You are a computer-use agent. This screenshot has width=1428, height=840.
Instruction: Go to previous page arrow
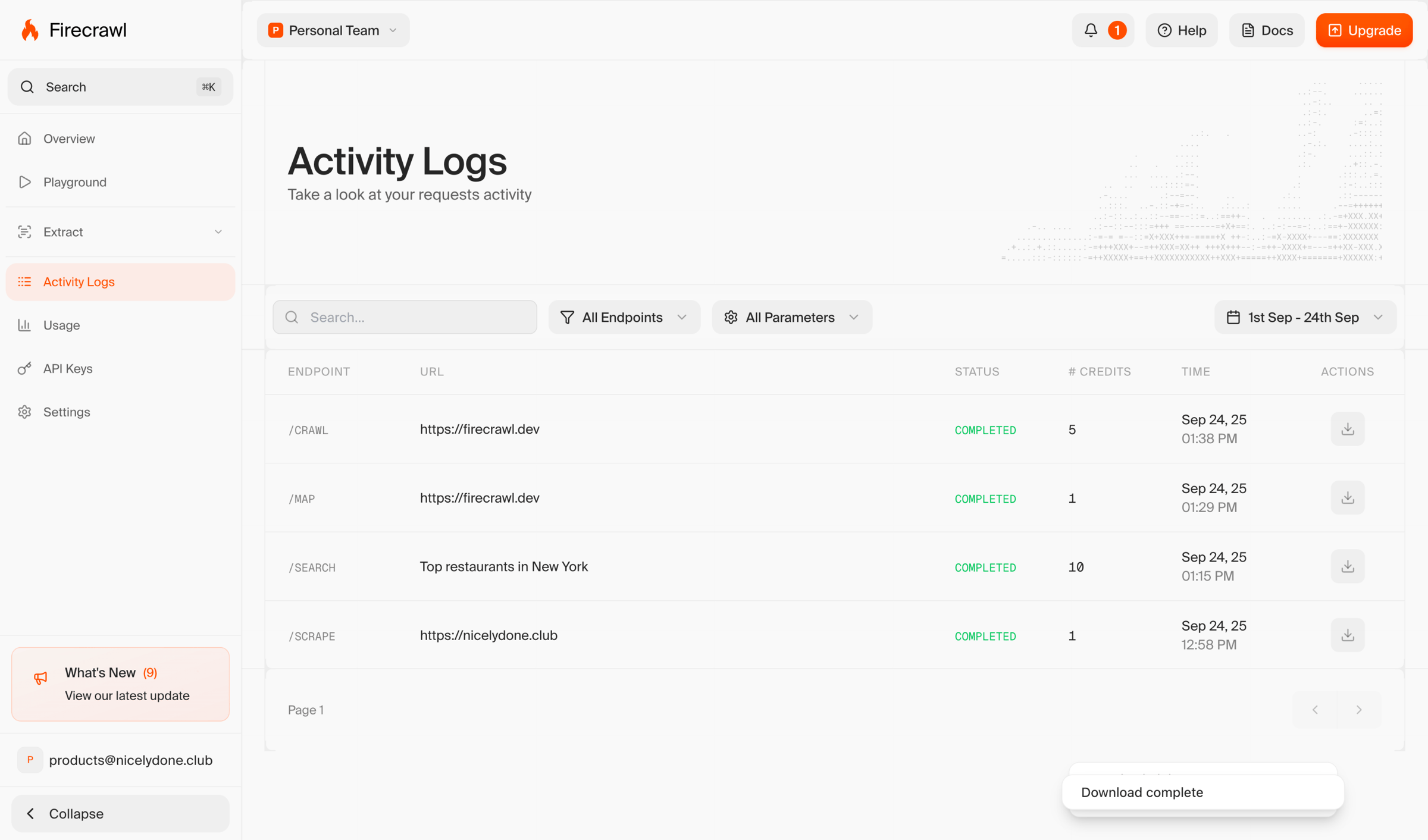(1315, 710)
